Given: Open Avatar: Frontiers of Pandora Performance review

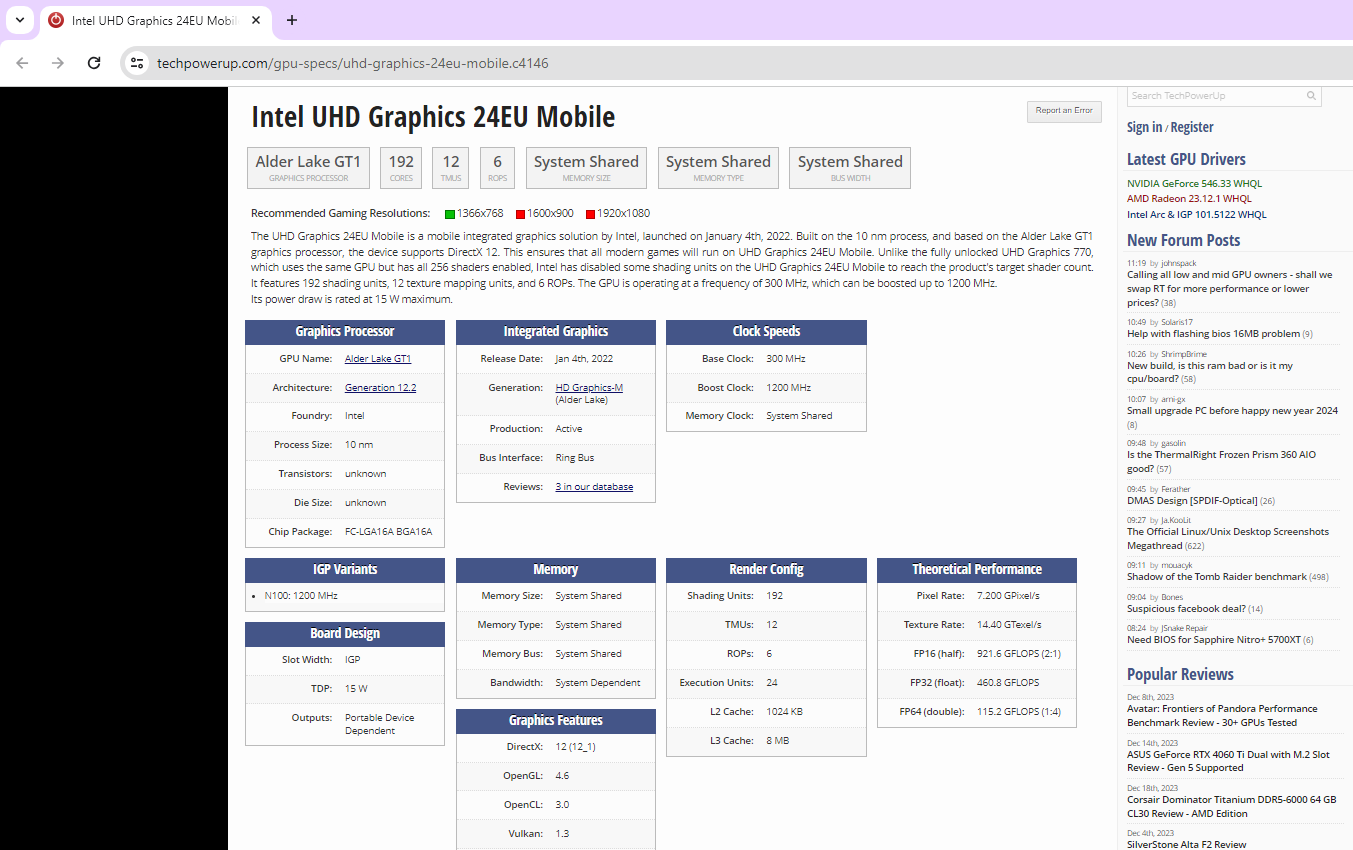Looking at the screenshot, I should coord(1222,715).
